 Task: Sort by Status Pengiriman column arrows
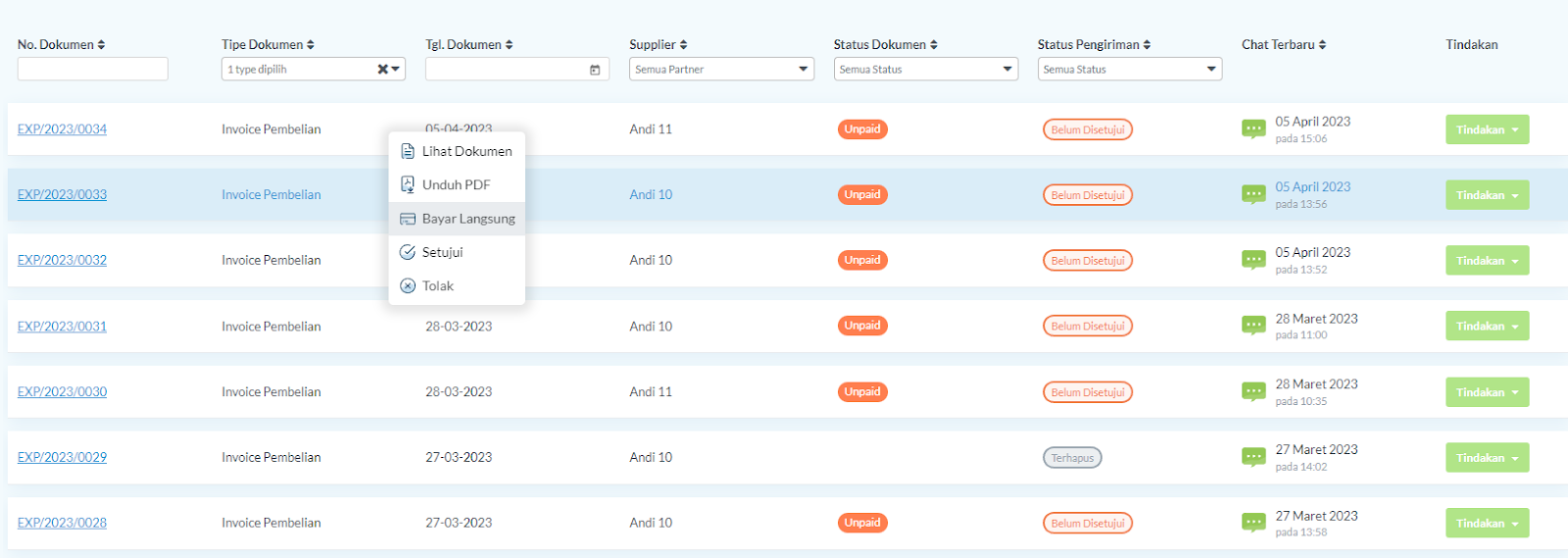[x=1147, y=45]
